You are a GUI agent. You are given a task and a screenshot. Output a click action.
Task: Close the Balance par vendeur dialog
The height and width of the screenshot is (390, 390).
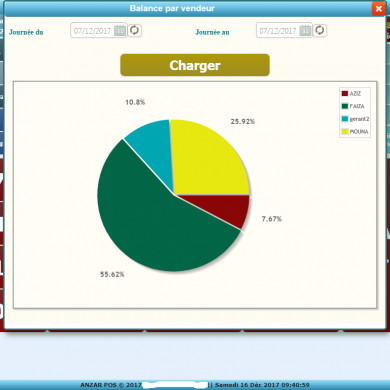point(379,8)
